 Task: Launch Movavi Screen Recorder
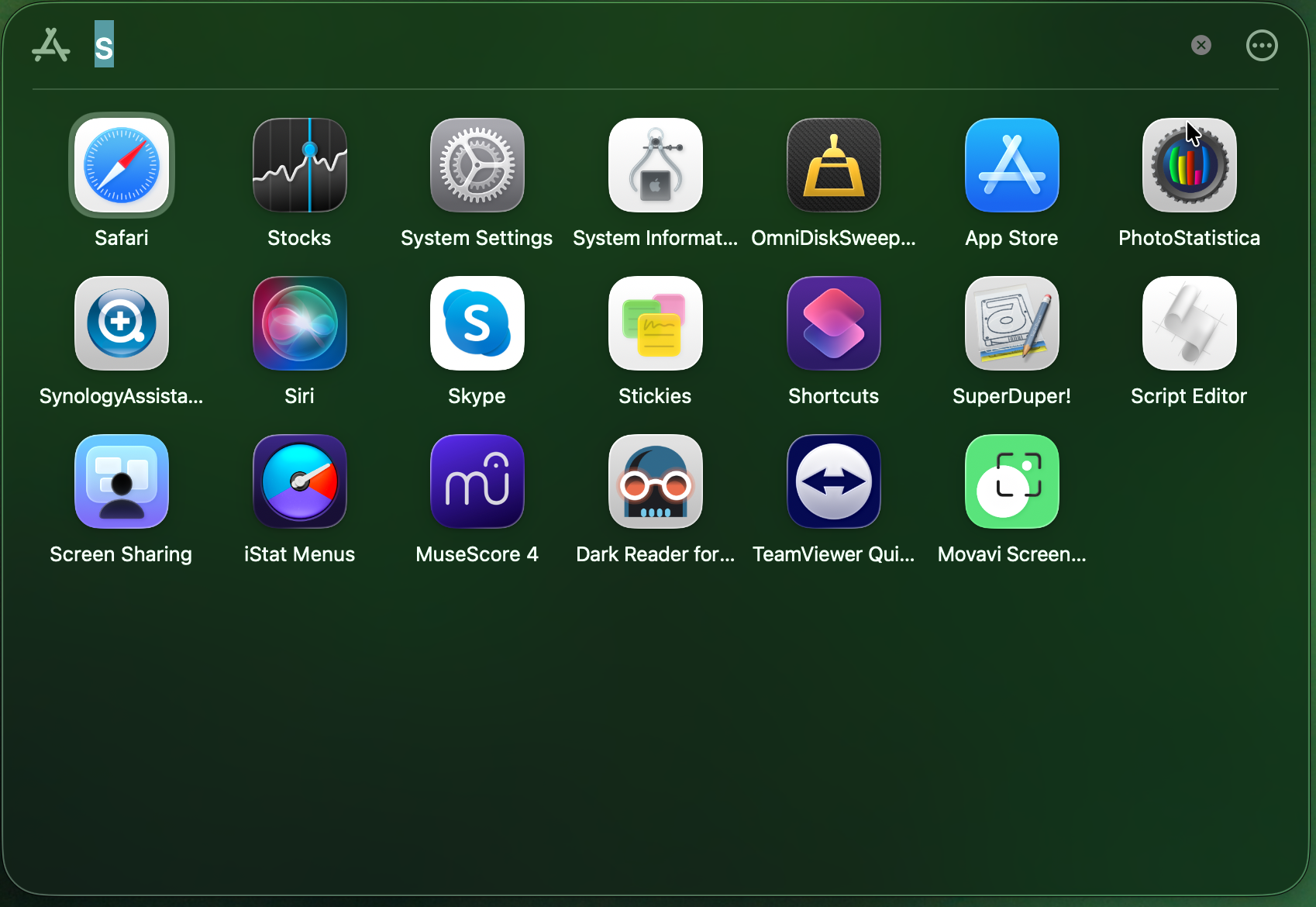(x=1012, y=481)
